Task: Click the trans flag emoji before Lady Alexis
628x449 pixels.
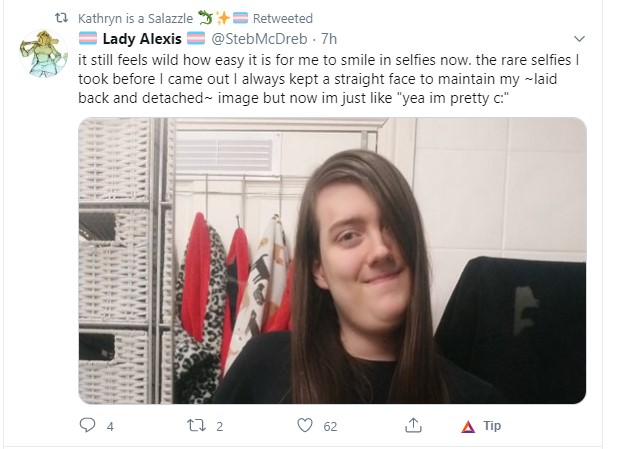Action: tap(88, 39)
